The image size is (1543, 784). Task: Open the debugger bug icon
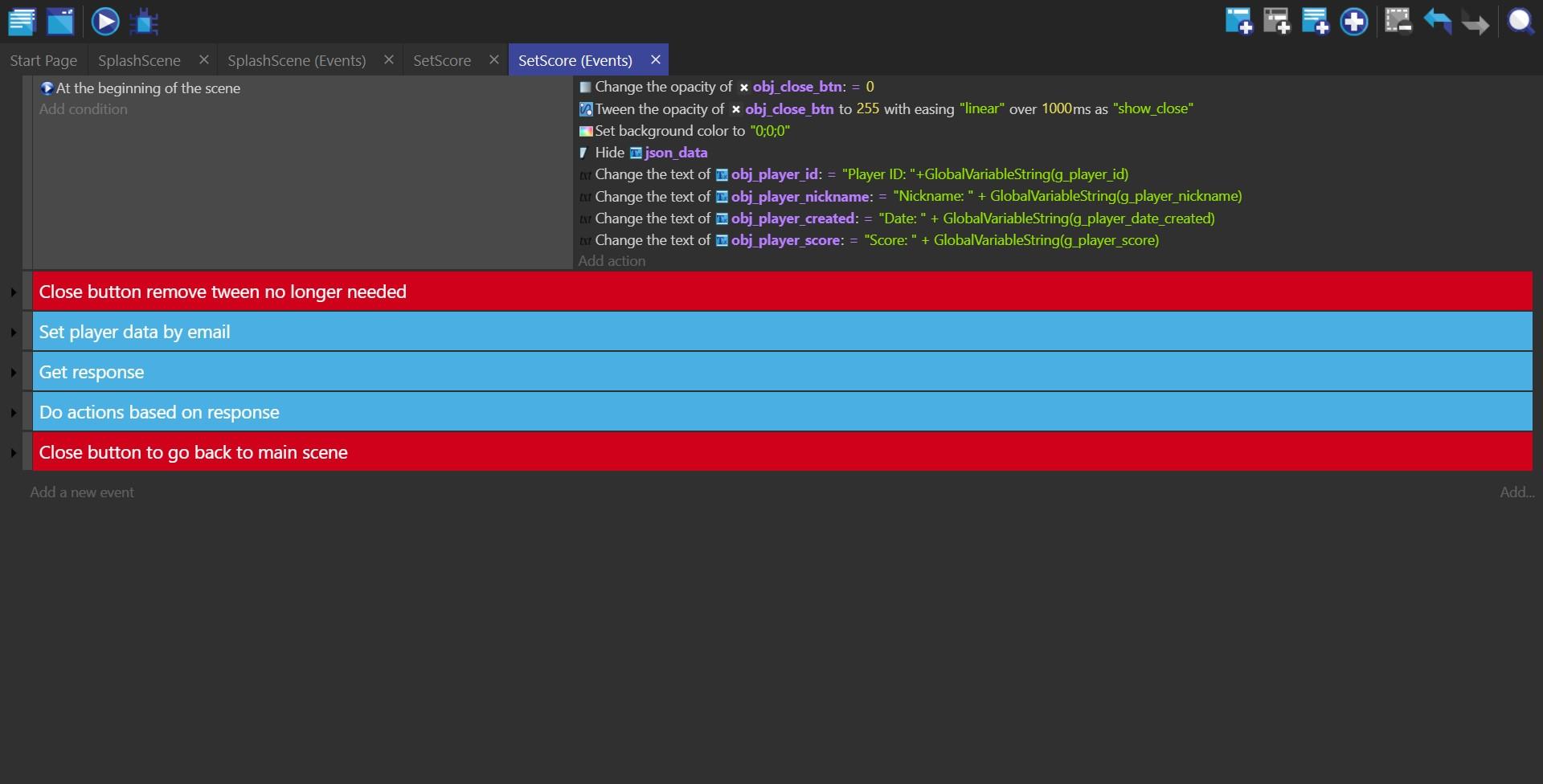click(145, 21)
